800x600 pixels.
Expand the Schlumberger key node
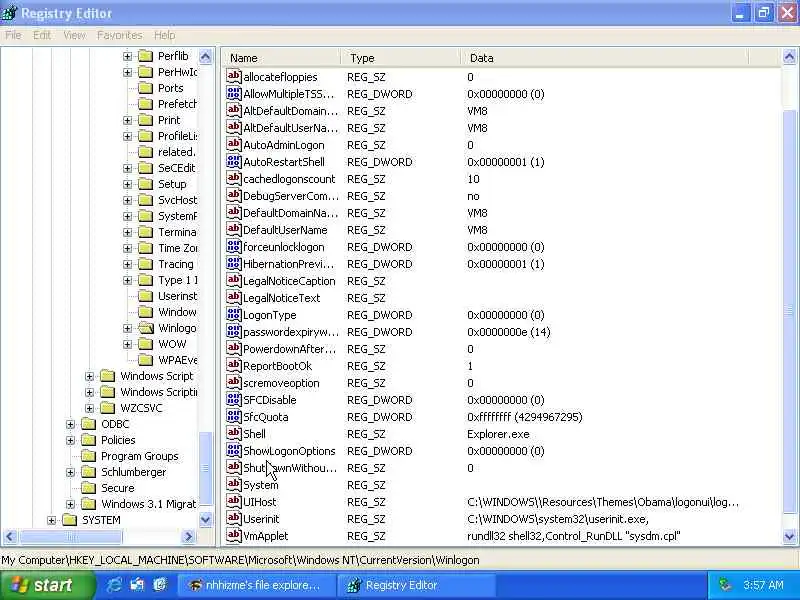click(x=70, y=472)
